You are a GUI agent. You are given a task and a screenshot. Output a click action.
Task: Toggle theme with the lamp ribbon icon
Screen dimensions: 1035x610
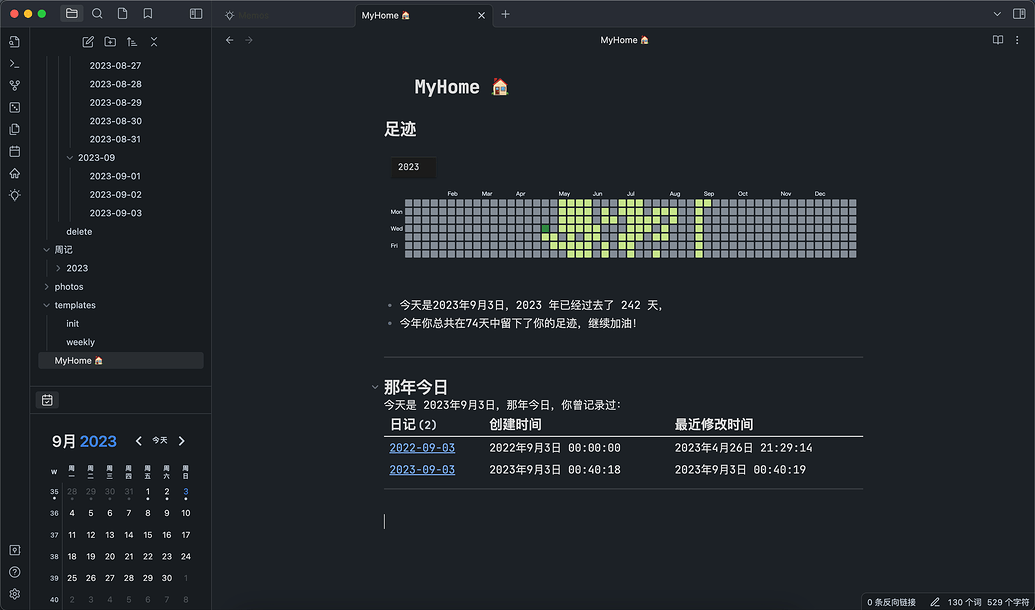[x=13, y=195]
